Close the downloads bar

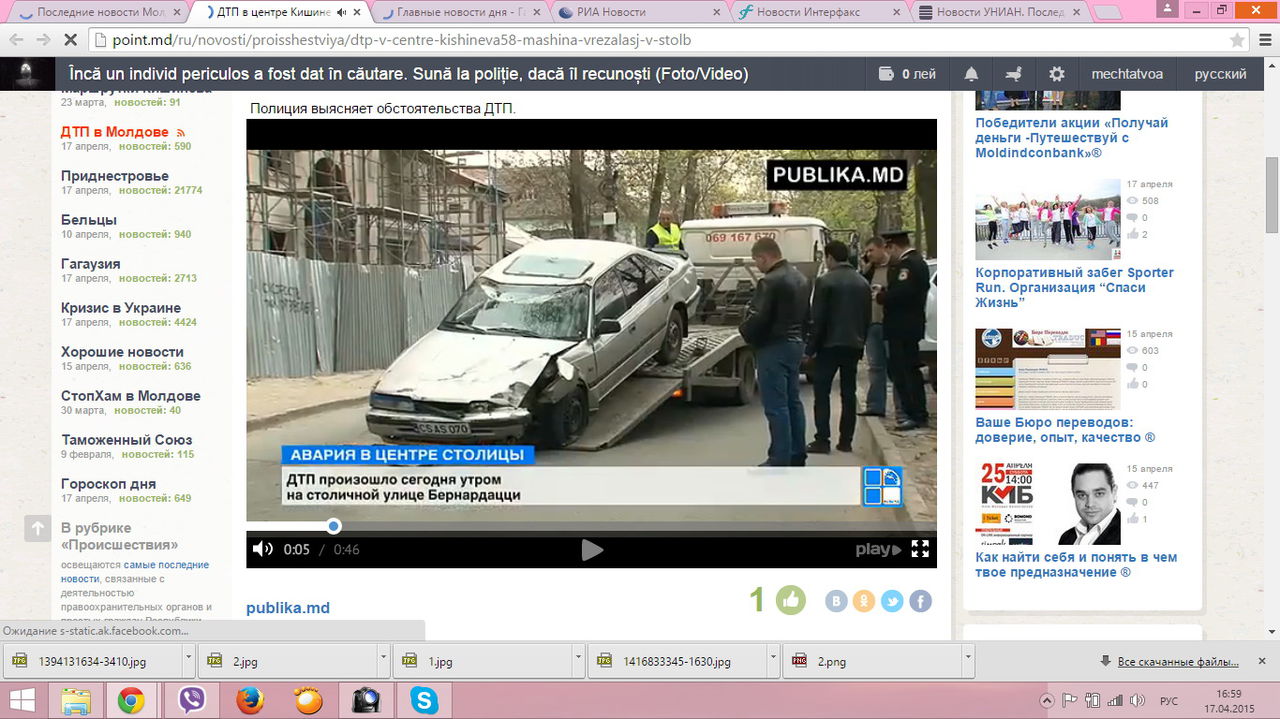pyautogui.click(x=1261, y=661)
